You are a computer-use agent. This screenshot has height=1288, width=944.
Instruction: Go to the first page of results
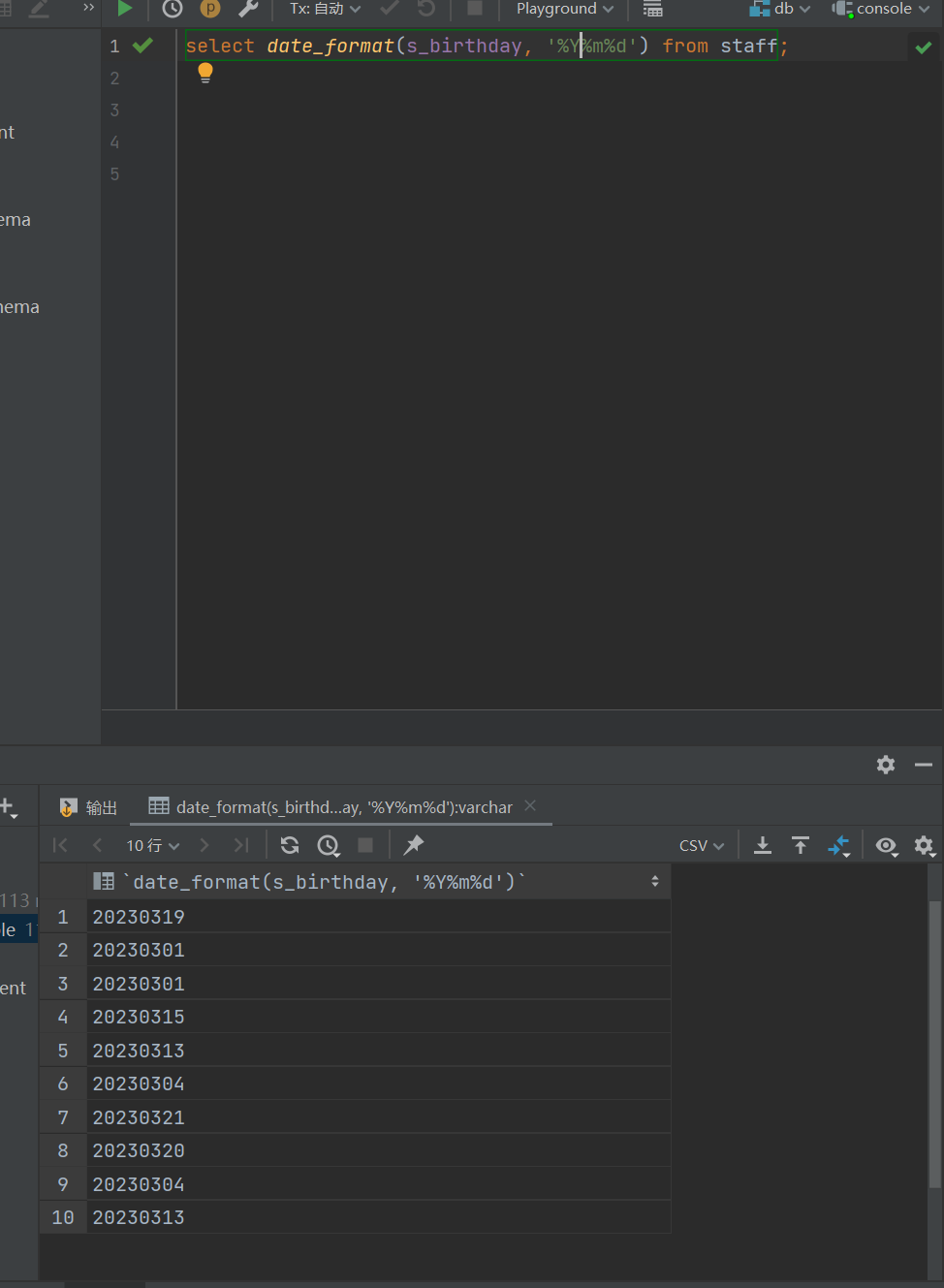[60, 845]
